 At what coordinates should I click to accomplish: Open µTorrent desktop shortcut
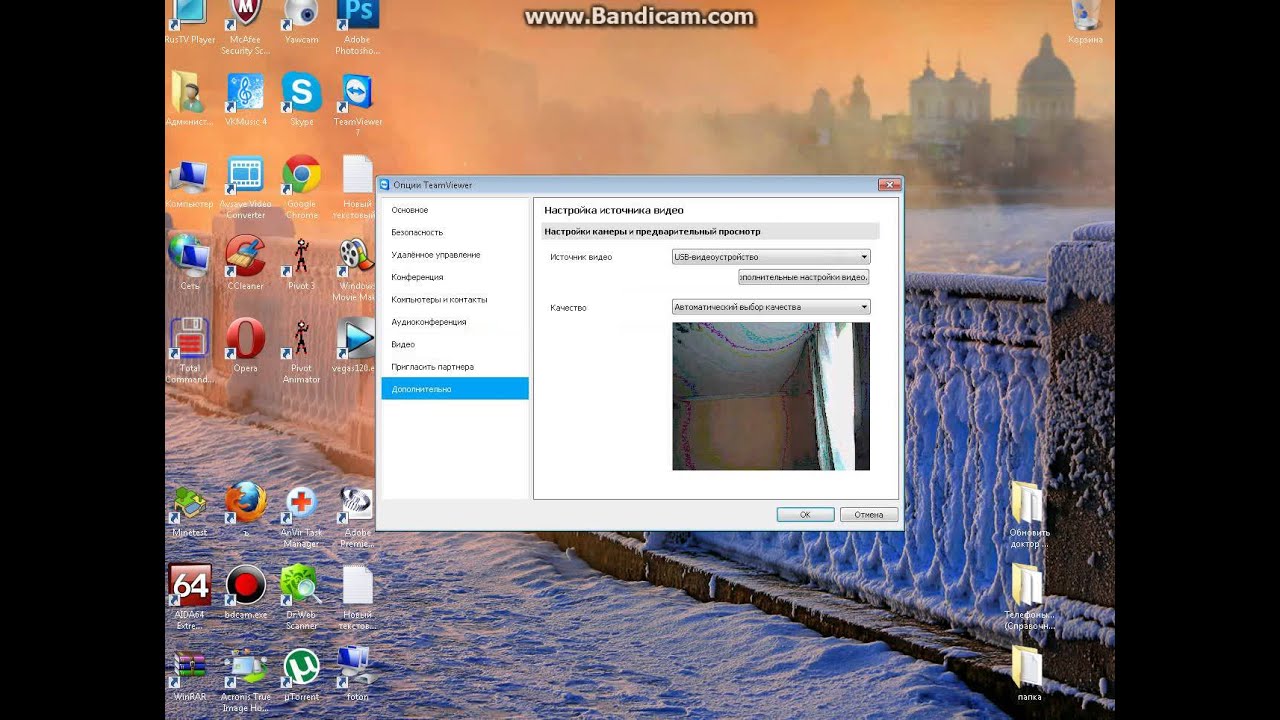(301, 674)
